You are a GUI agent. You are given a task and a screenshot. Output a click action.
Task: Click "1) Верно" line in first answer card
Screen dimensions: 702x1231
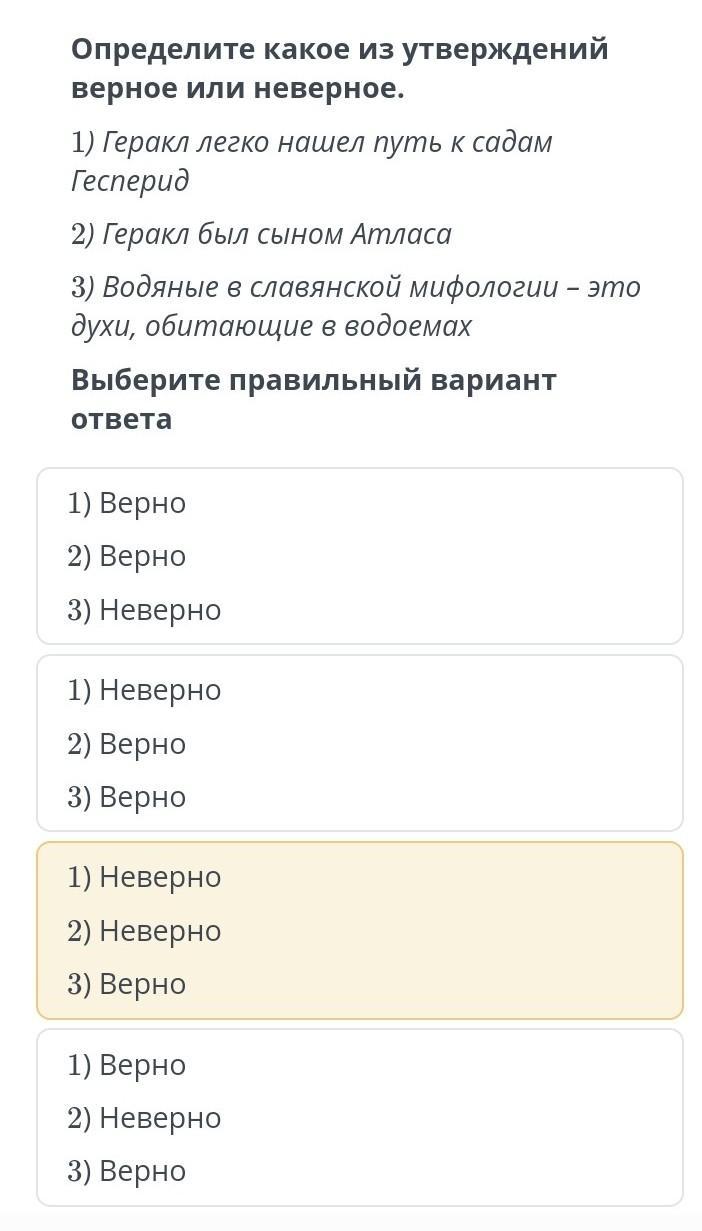(x=127, y=503)
